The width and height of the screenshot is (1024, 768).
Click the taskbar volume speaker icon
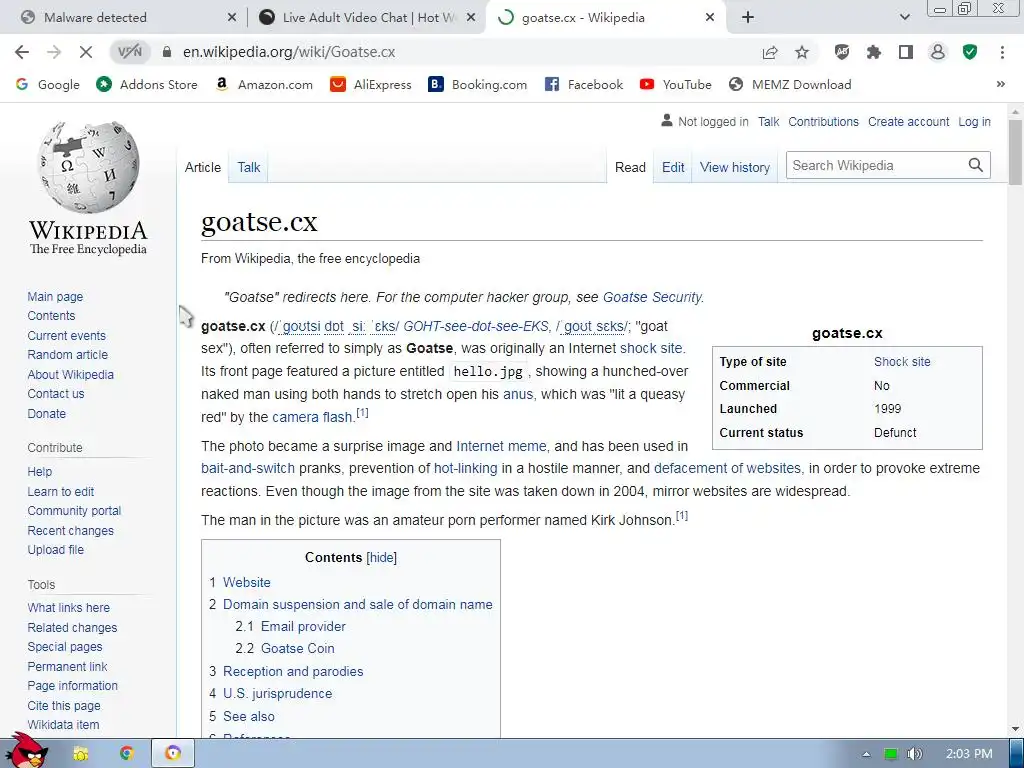tap(915, 754)
